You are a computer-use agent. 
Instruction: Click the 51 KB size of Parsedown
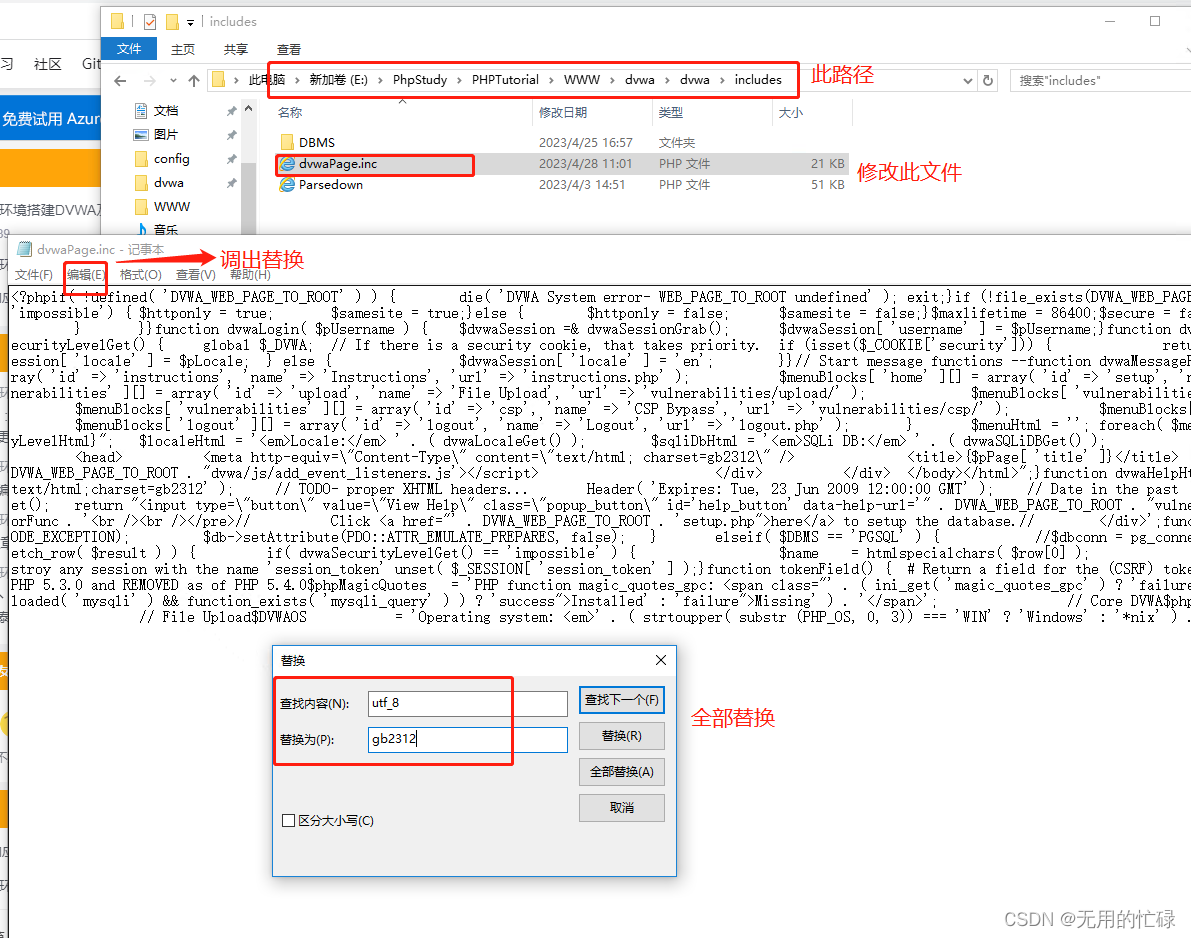[827, 185]
